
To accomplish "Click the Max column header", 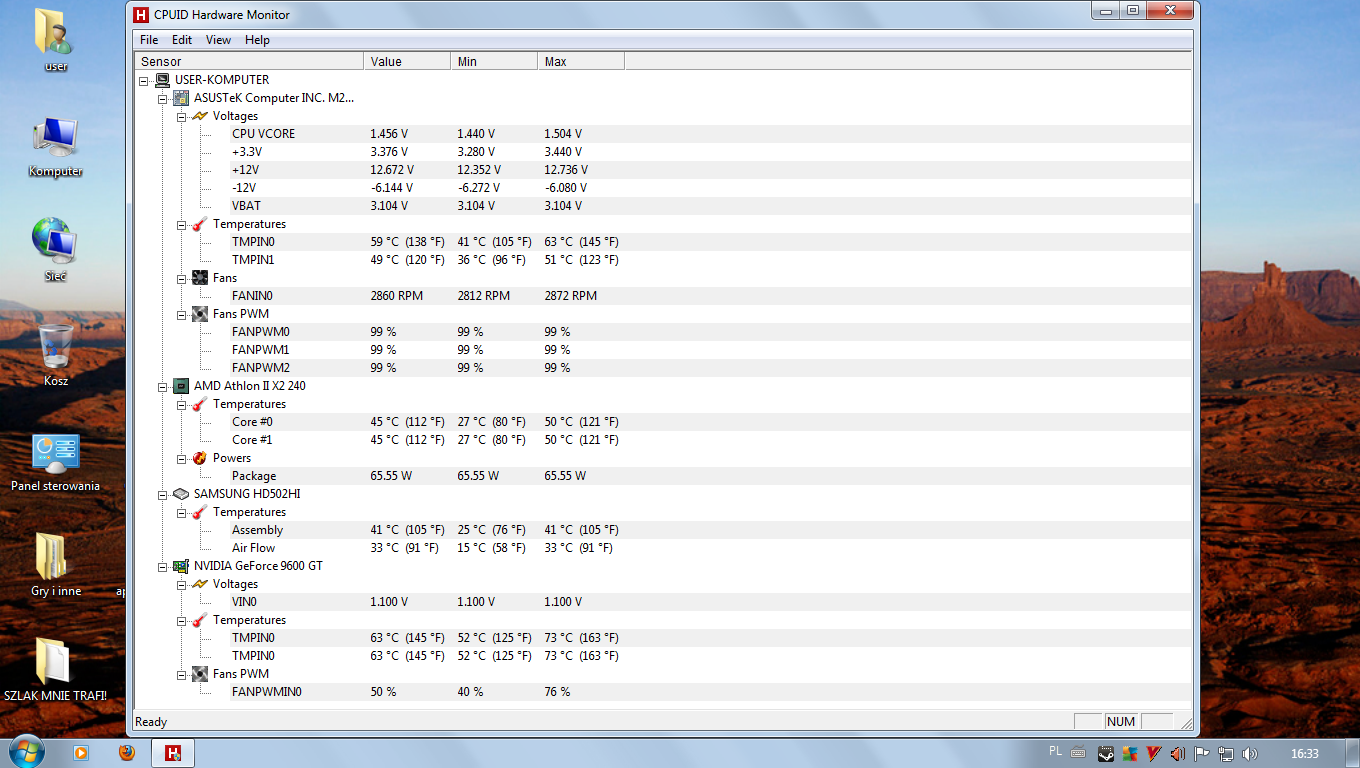I will 581,62.
